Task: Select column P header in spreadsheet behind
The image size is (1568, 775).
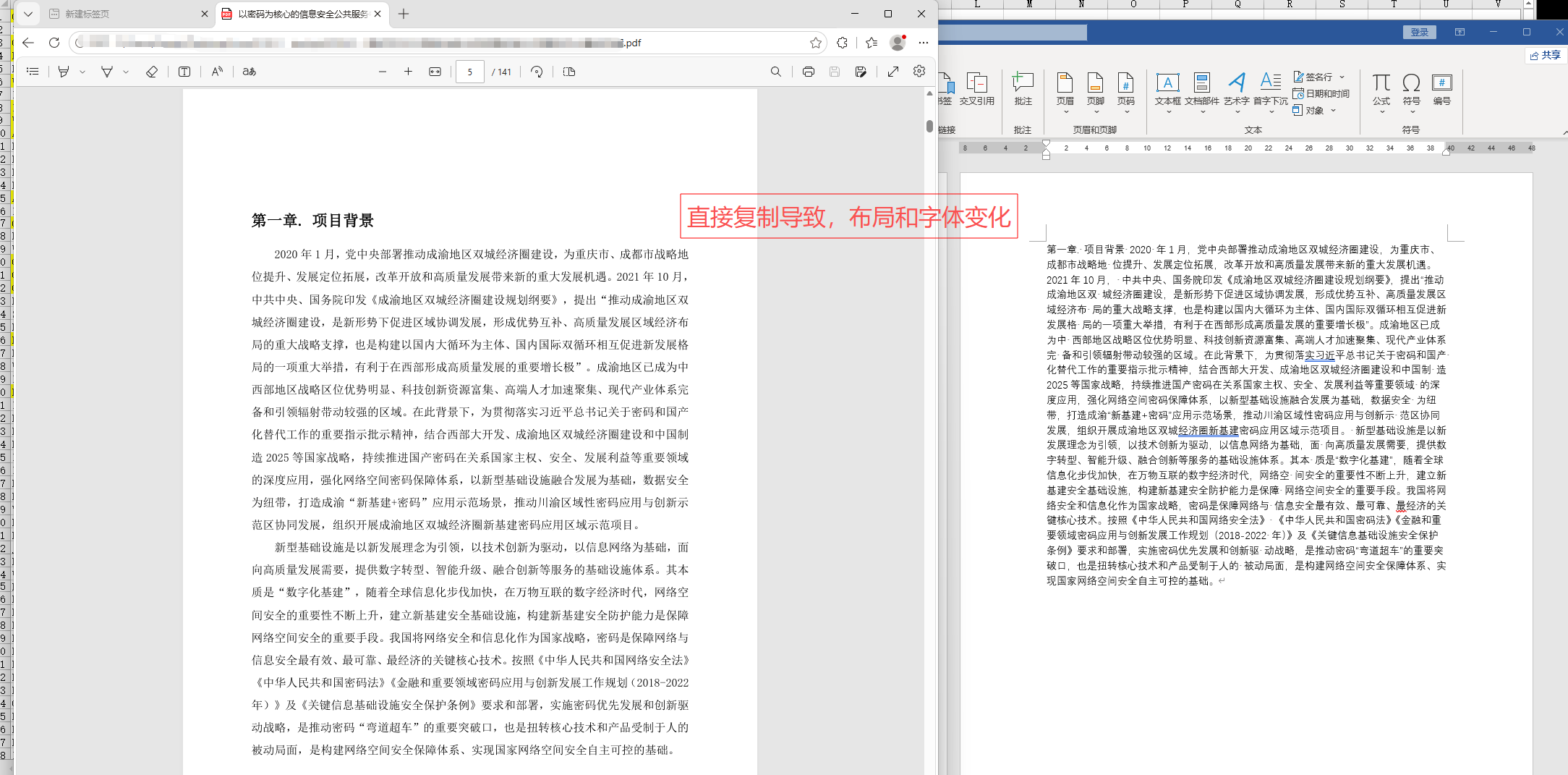Action: 1185,4
